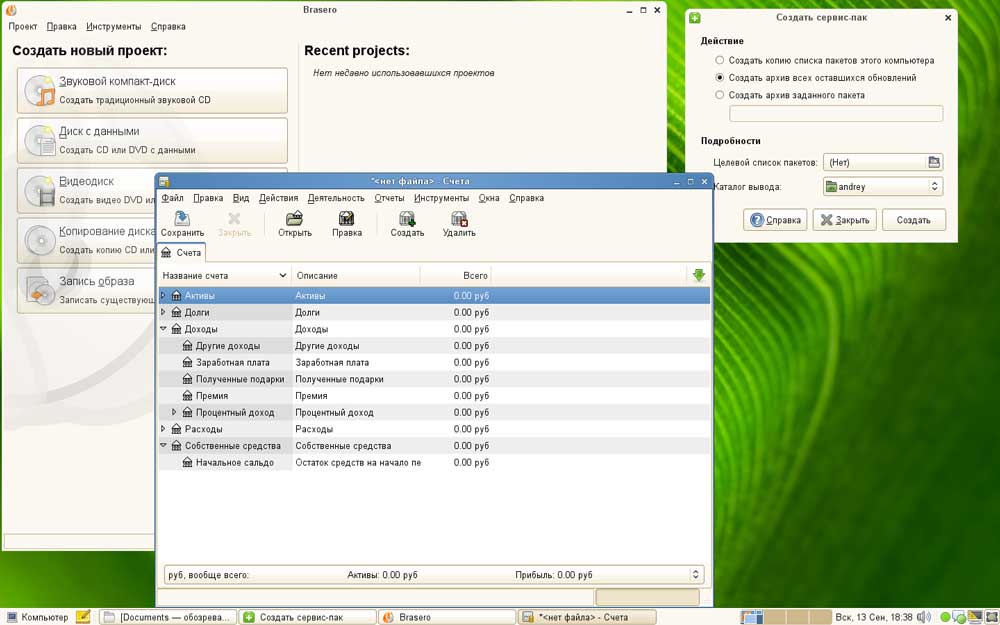Click the Создать account toolbar icon
1000x625 pixels.
pos(407,224)
